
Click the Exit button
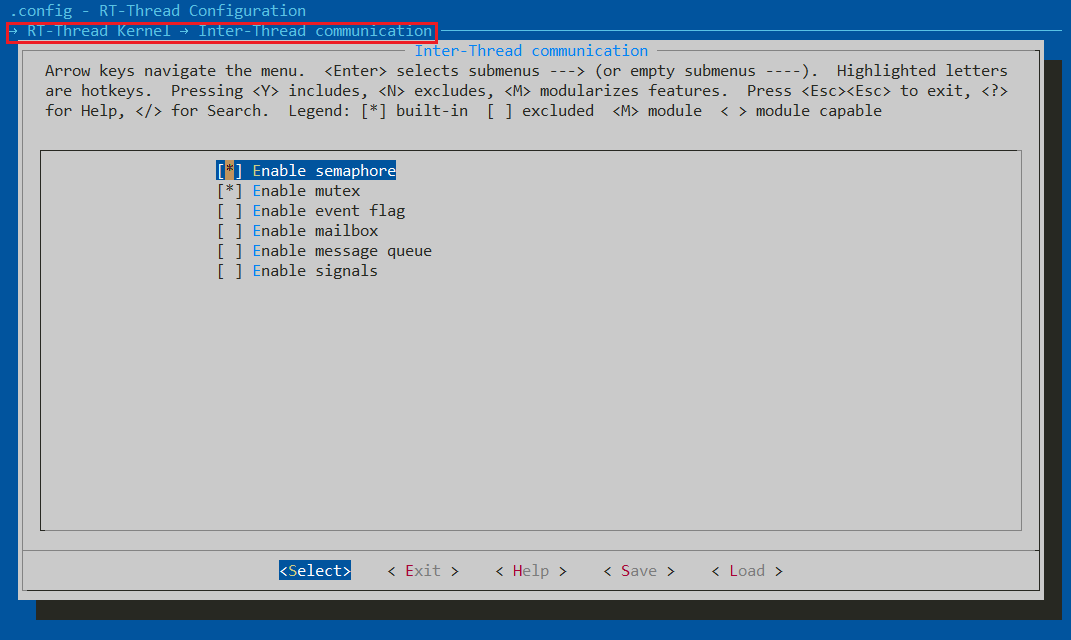tap(423, 570)
